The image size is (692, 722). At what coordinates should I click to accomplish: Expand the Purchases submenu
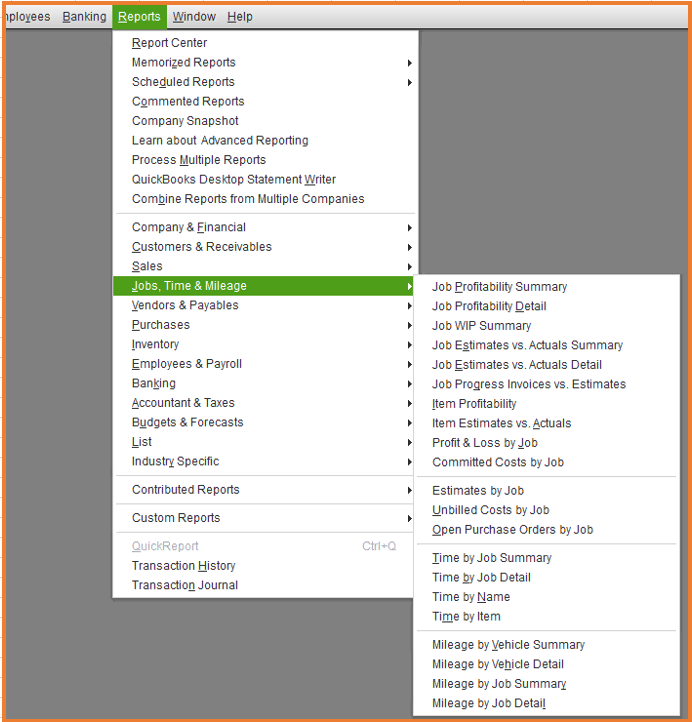pos(265,325)
